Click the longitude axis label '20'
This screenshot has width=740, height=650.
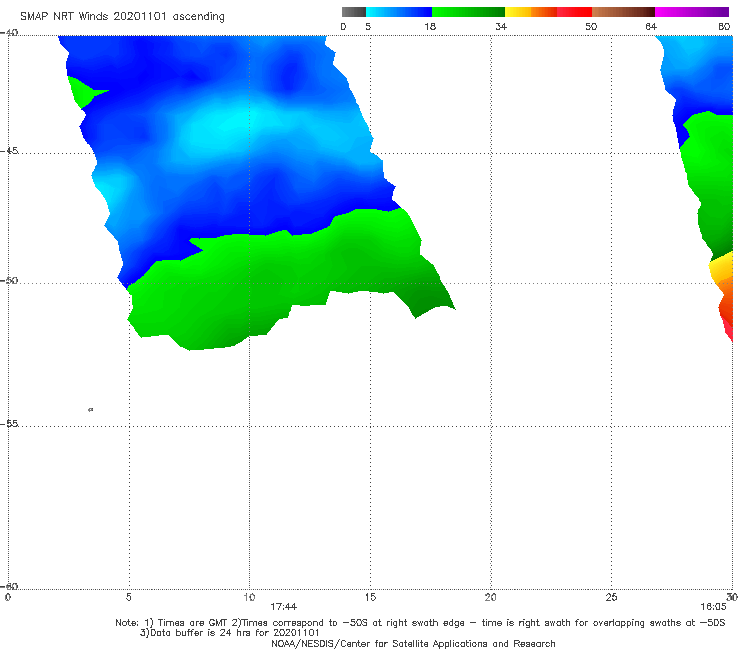pyautogui.click(x=491, y=597)
